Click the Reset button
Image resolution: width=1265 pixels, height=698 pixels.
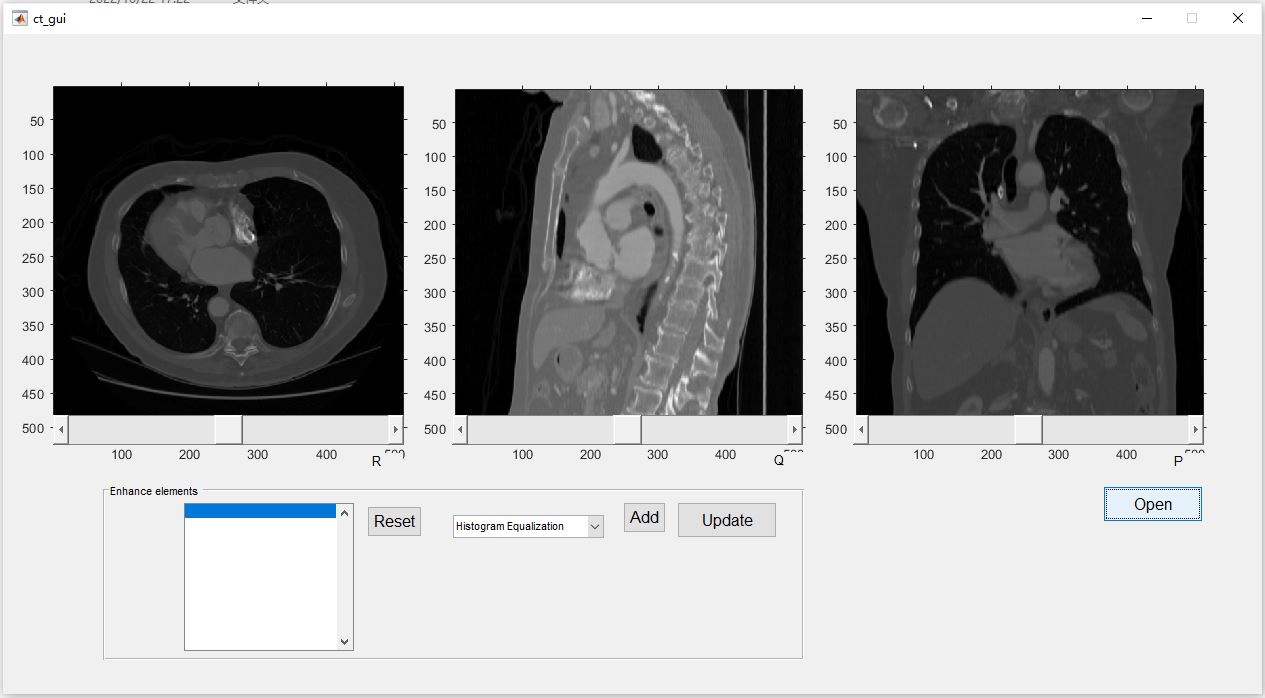(x=394, y=521)
